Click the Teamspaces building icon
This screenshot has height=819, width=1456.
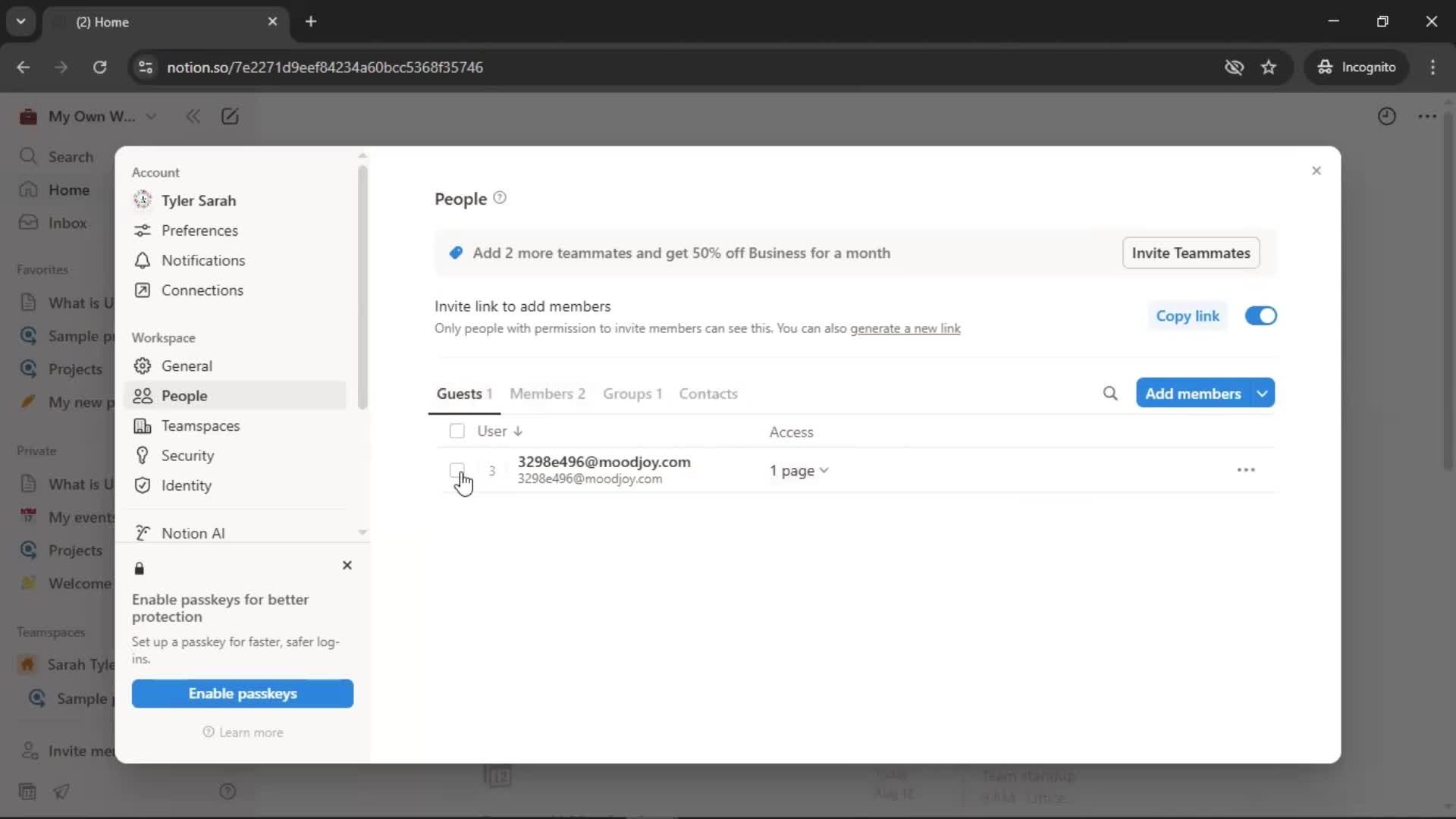click(x=143, y=426)
